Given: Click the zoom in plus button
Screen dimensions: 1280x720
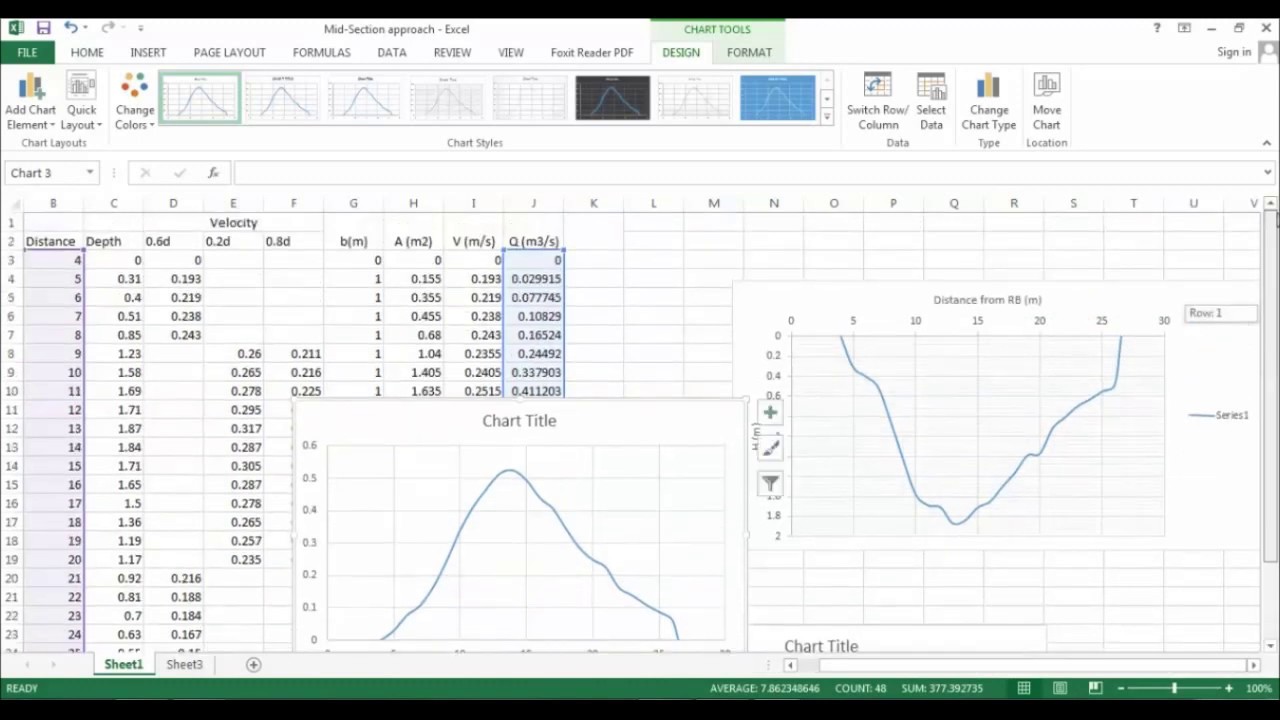Looking at the screenshot, I should tap(1229, 688).
